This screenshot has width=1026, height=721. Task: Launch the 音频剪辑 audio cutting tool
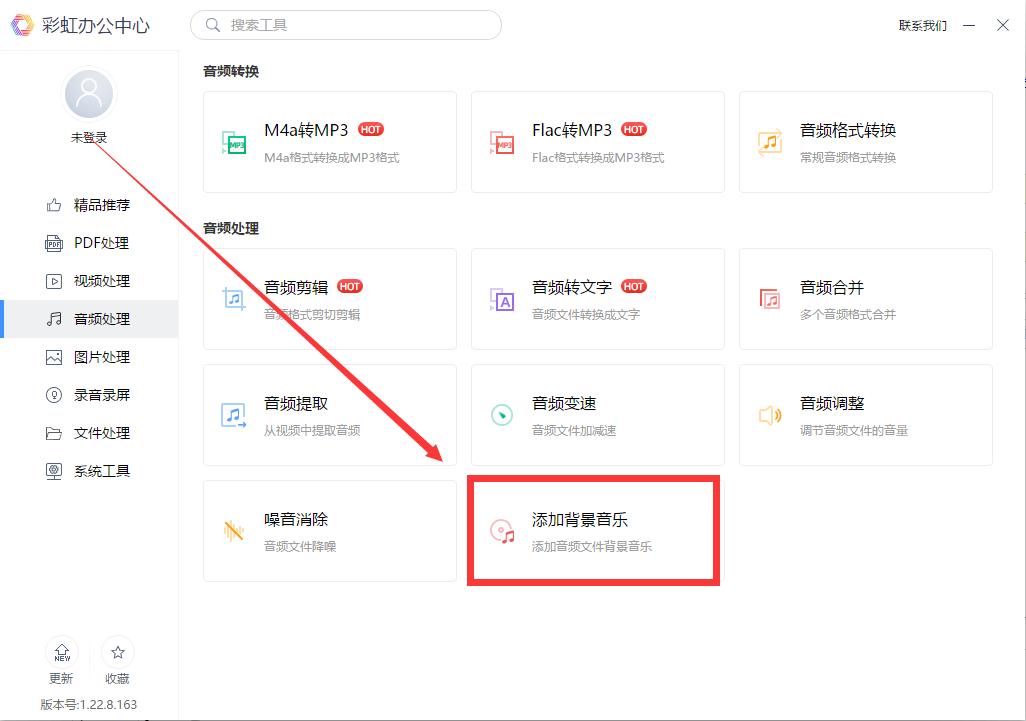tap(330, 299)
